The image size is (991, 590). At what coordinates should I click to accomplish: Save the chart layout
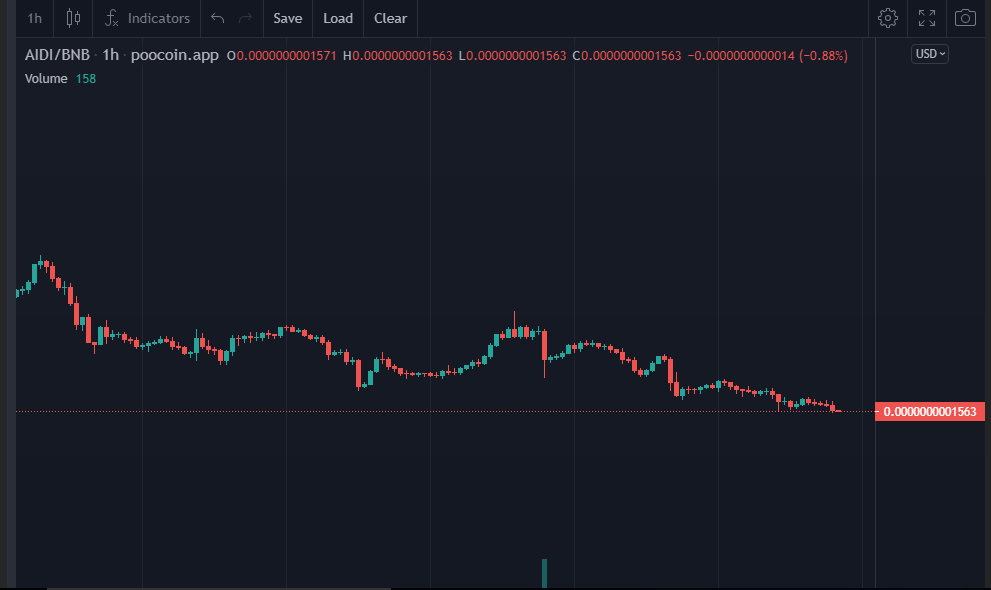288,18
